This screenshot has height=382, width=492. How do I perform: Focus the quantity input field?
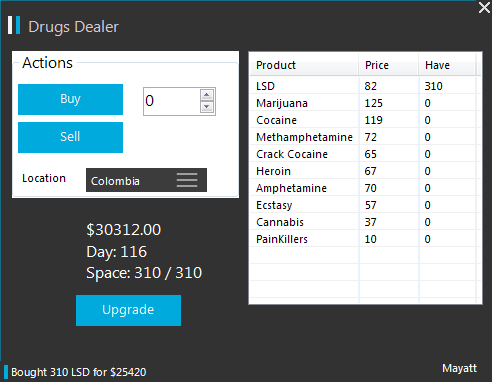pyautogui.click(x=172, y=101)
